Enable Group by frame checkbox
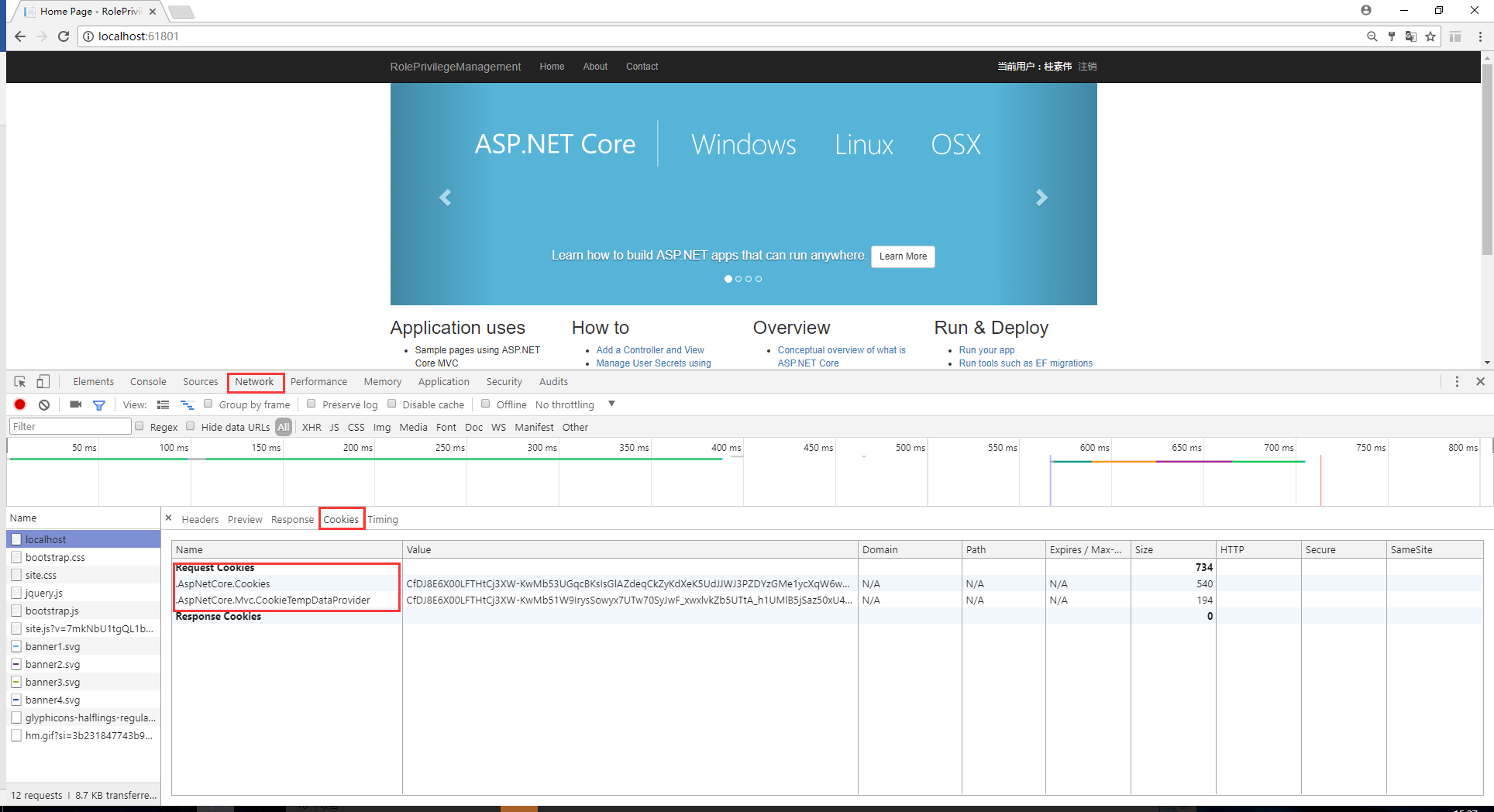1494x812 pixels. (x=208, y=404)
